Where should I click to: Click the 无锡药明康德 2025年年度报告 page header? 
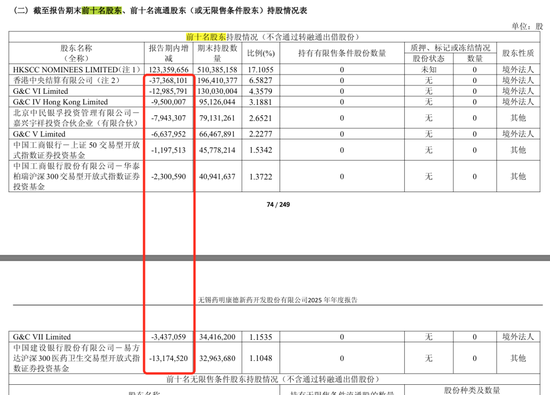pos(277,300)
